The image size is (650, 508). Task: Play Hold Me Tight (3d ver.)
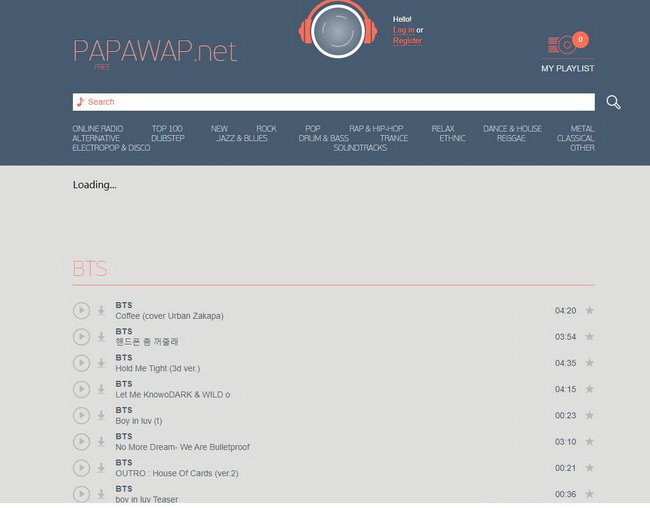(x=81, y=363)
